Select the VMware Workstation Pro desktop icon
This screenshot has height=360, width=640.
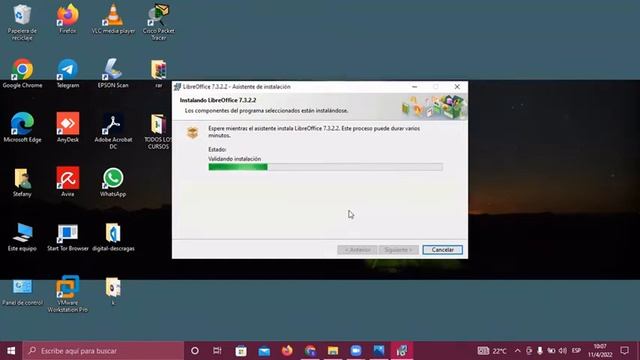point(68,294)
